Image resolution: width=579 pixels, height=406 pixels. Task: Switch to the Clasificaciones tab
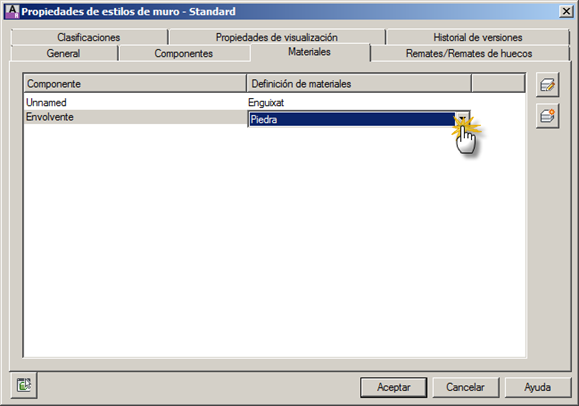point(89,37)
